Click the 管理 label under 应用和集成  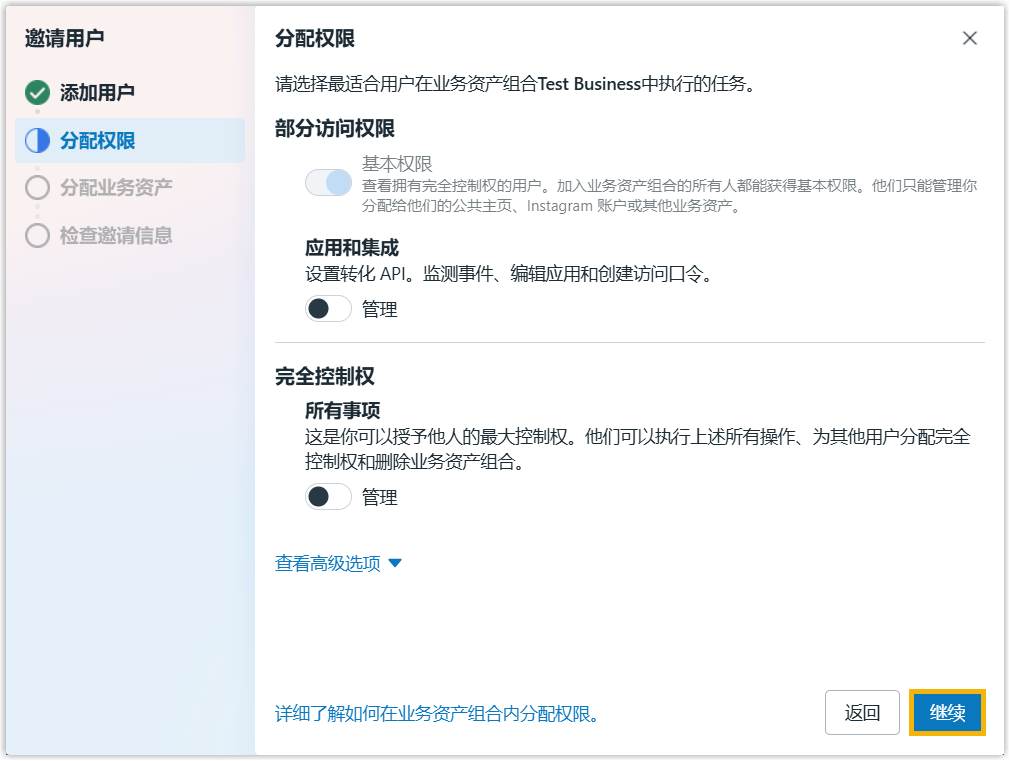pos(380,310)
